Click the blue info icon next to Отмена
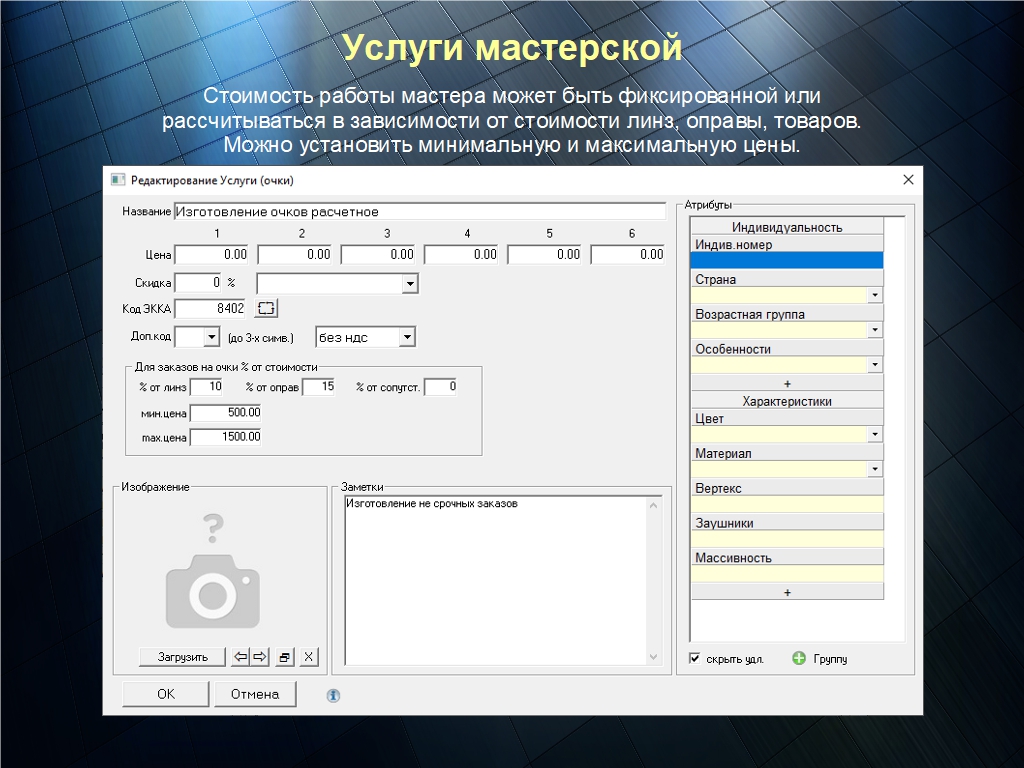1024x768 pixels. 333,695
